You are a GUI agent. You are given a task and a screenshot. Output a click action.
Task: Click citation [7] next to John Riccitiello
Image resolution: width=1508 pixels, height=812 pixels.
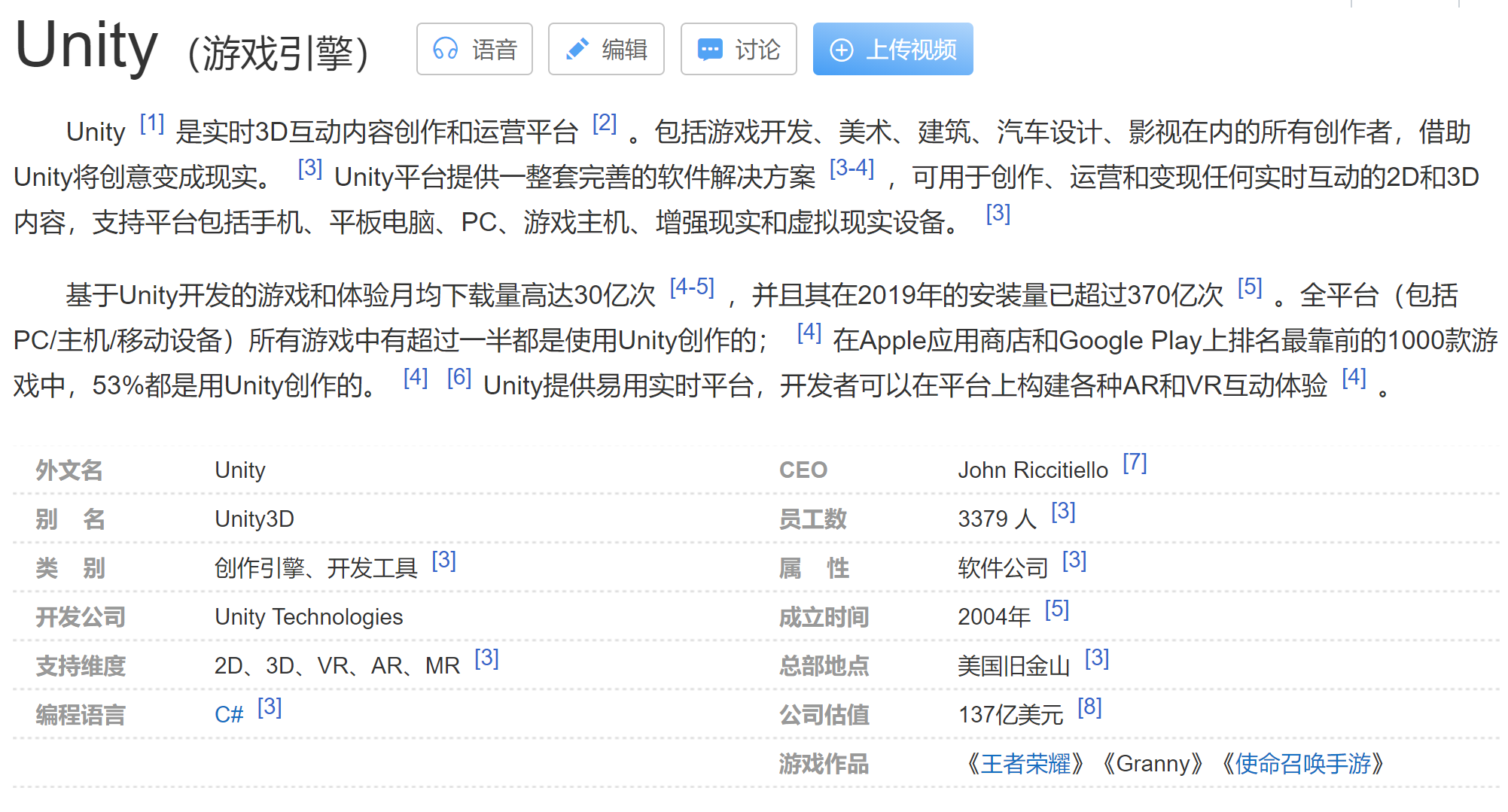[1135, 463]
